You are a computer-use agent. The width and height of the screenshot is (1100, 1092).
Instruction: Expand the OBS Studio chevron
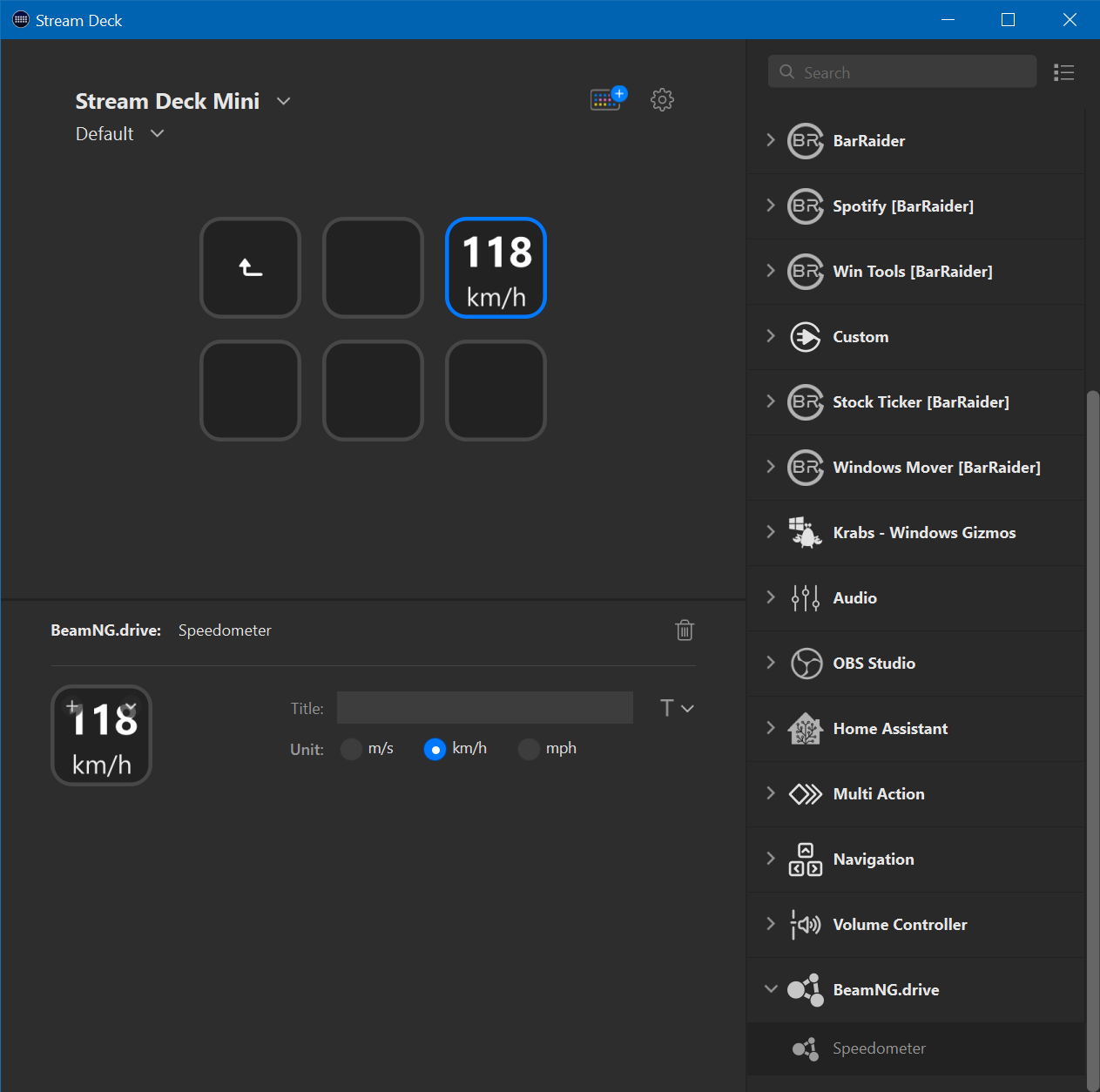pos(771,663)
